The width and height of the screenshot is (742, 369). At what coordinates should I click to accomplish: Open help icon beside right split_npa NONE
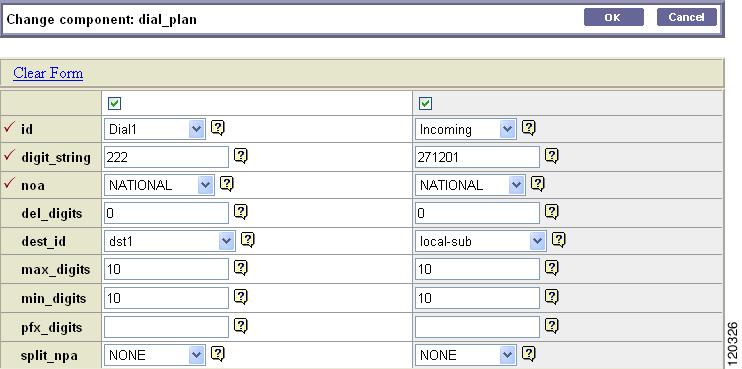pos(529,353)
